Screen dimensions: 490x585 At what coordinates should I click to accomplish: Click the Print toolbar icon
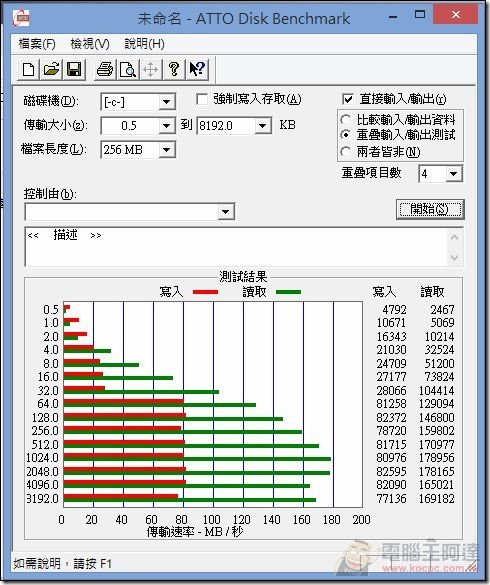105,69
